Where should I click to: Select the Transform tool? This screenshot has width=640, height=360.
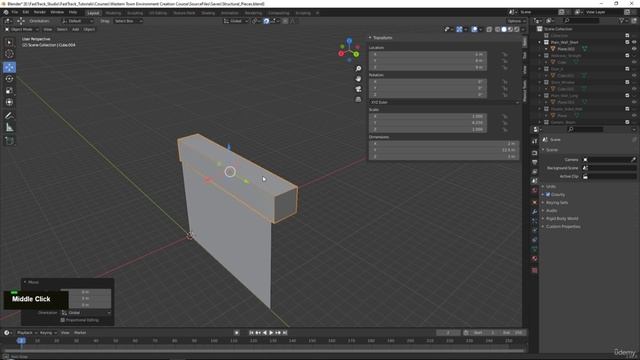pyautogui.click(x=9, y=102)
